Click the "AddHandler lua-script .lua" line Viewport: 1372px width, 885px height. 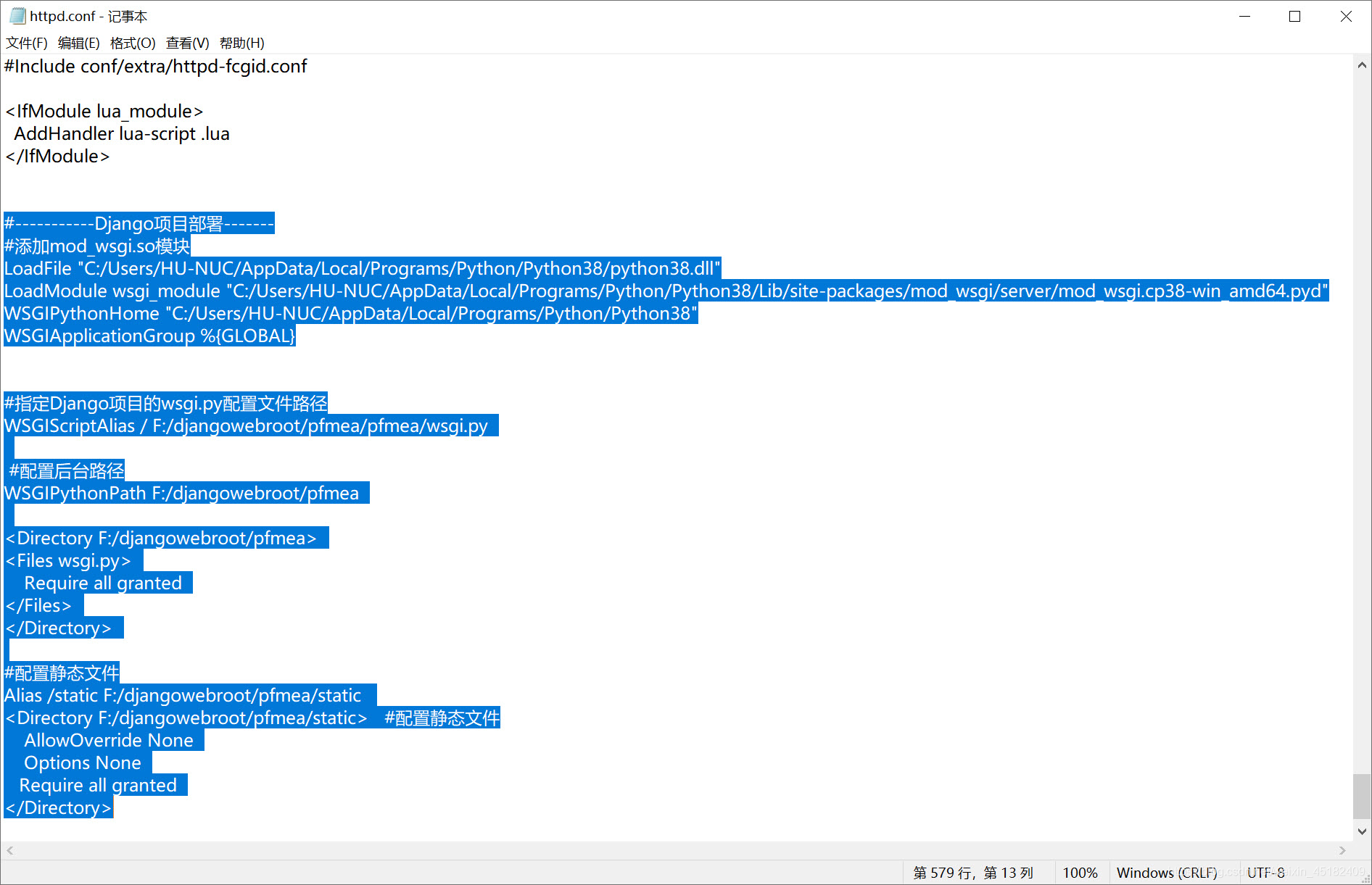pyautogui.click(x=122, y=134)
